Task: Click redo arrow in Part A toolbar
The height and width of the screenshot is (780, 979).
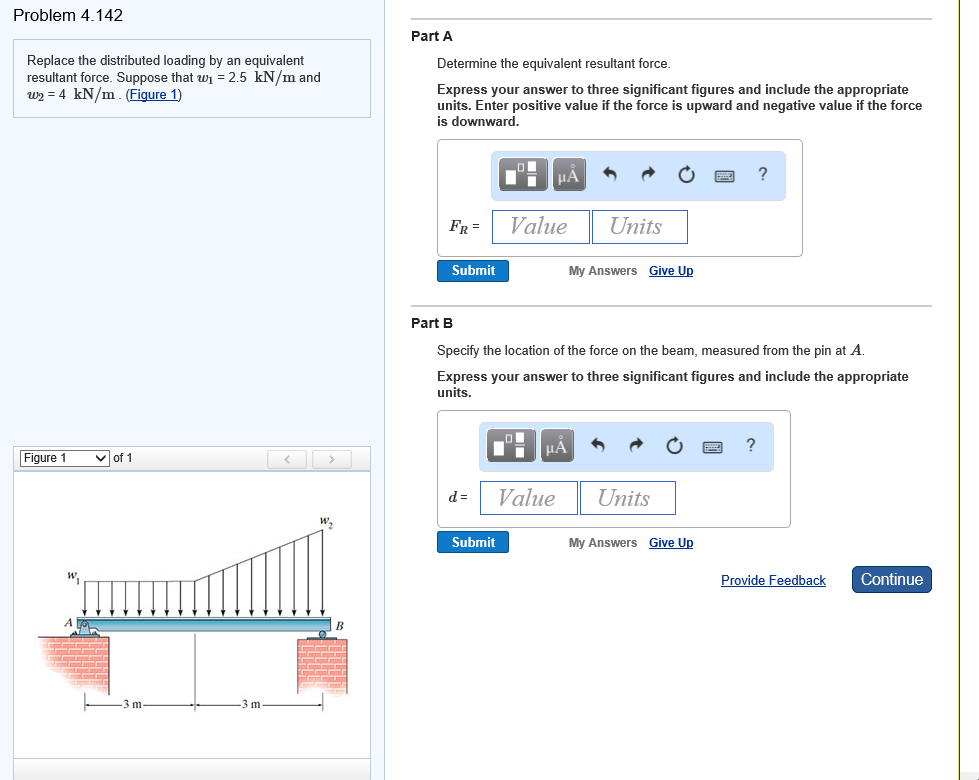Action: 649,174
